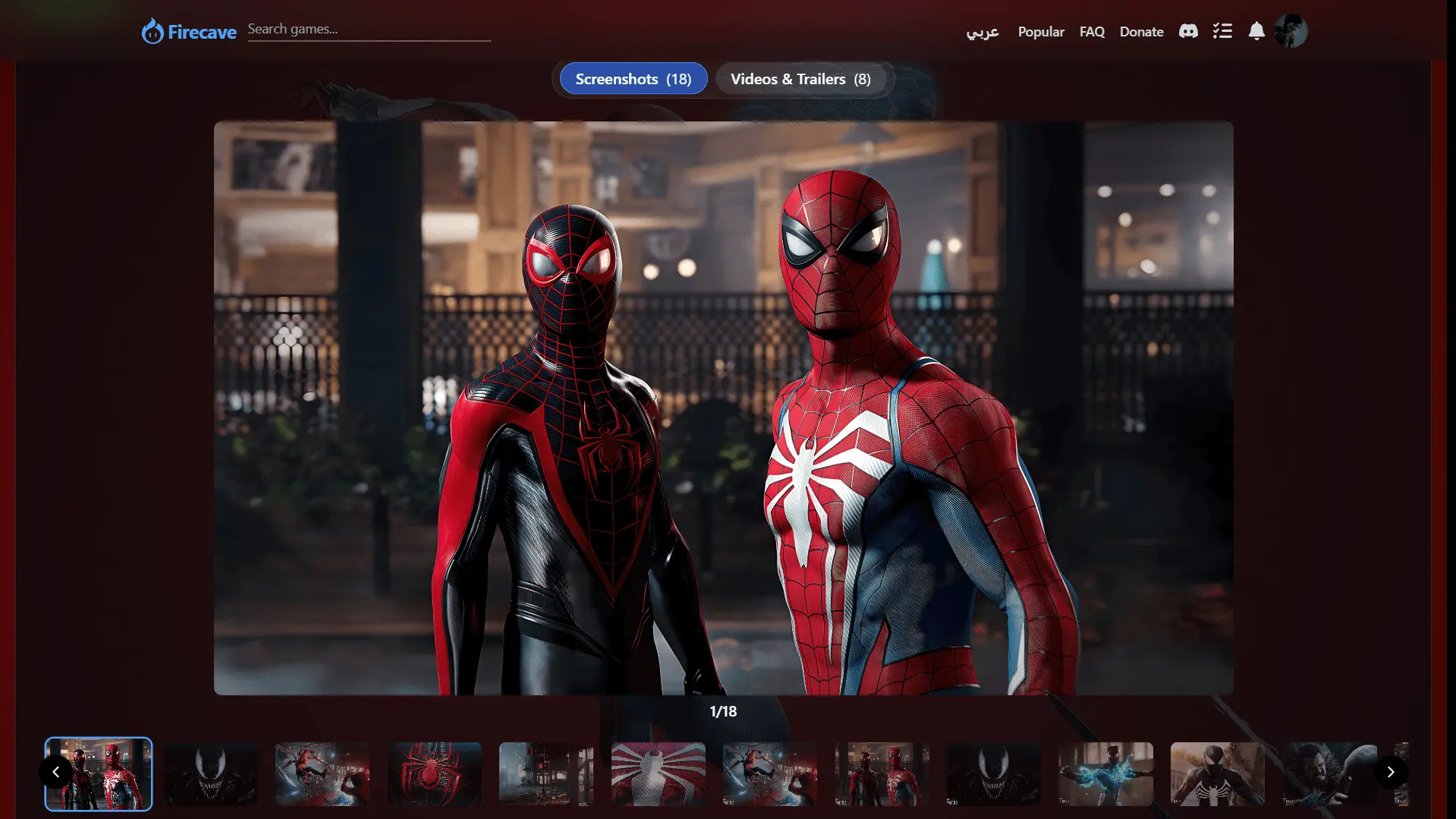Image resolution: width=1456 pixels, height=819 pixels.
Task: Open the checklist icon in header
Action: coord(1222,31)
